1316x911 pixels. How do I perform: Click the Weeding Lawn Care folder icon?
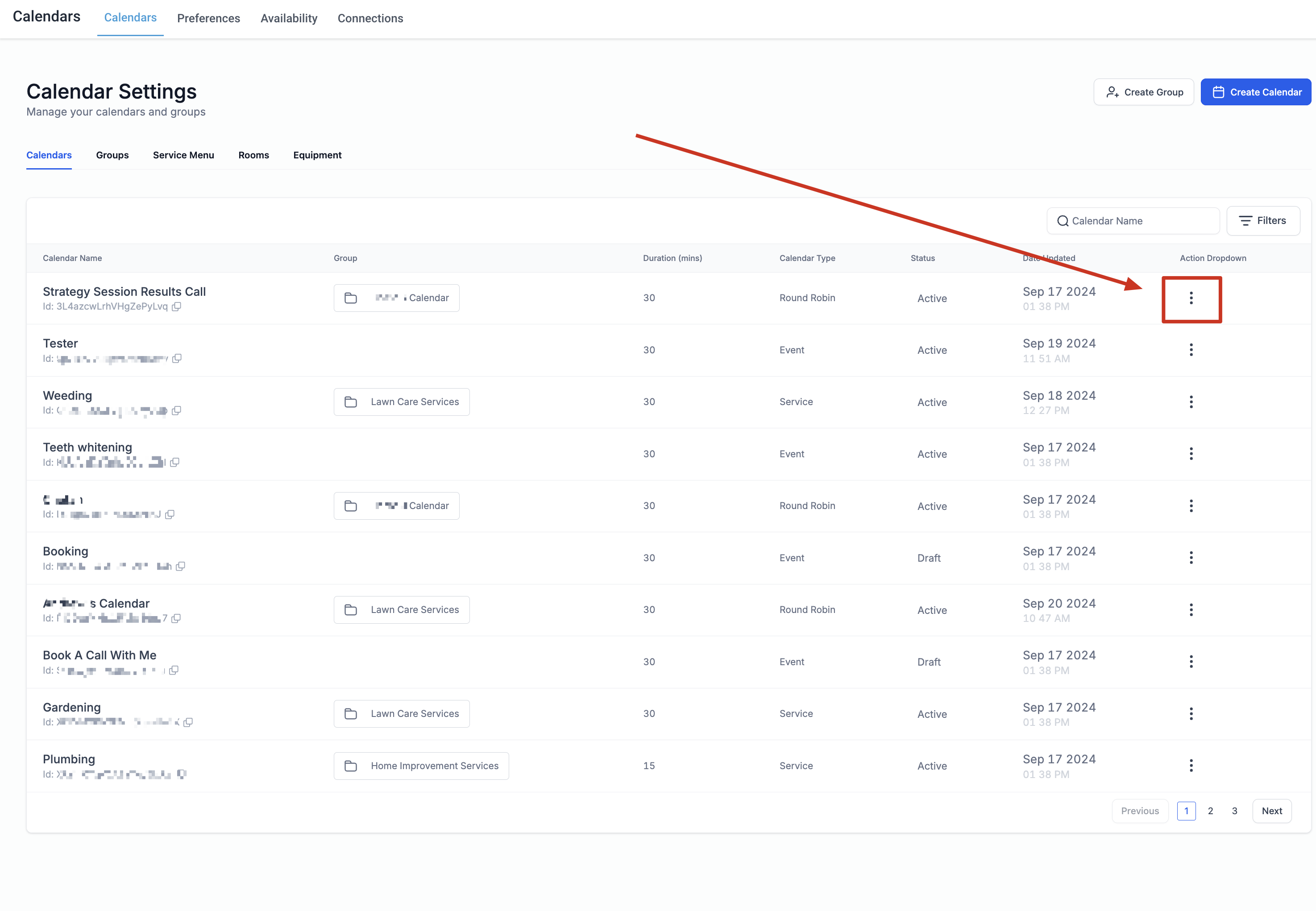[351, 402]
